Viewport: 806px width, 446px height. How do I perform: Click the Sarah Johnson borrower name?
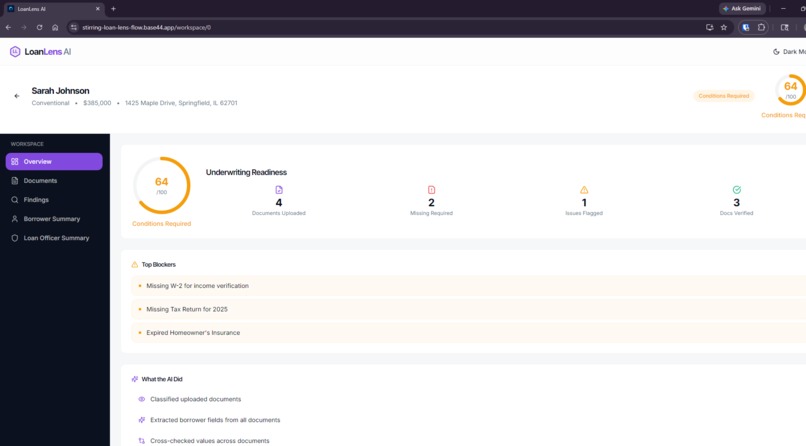point(60,90)
